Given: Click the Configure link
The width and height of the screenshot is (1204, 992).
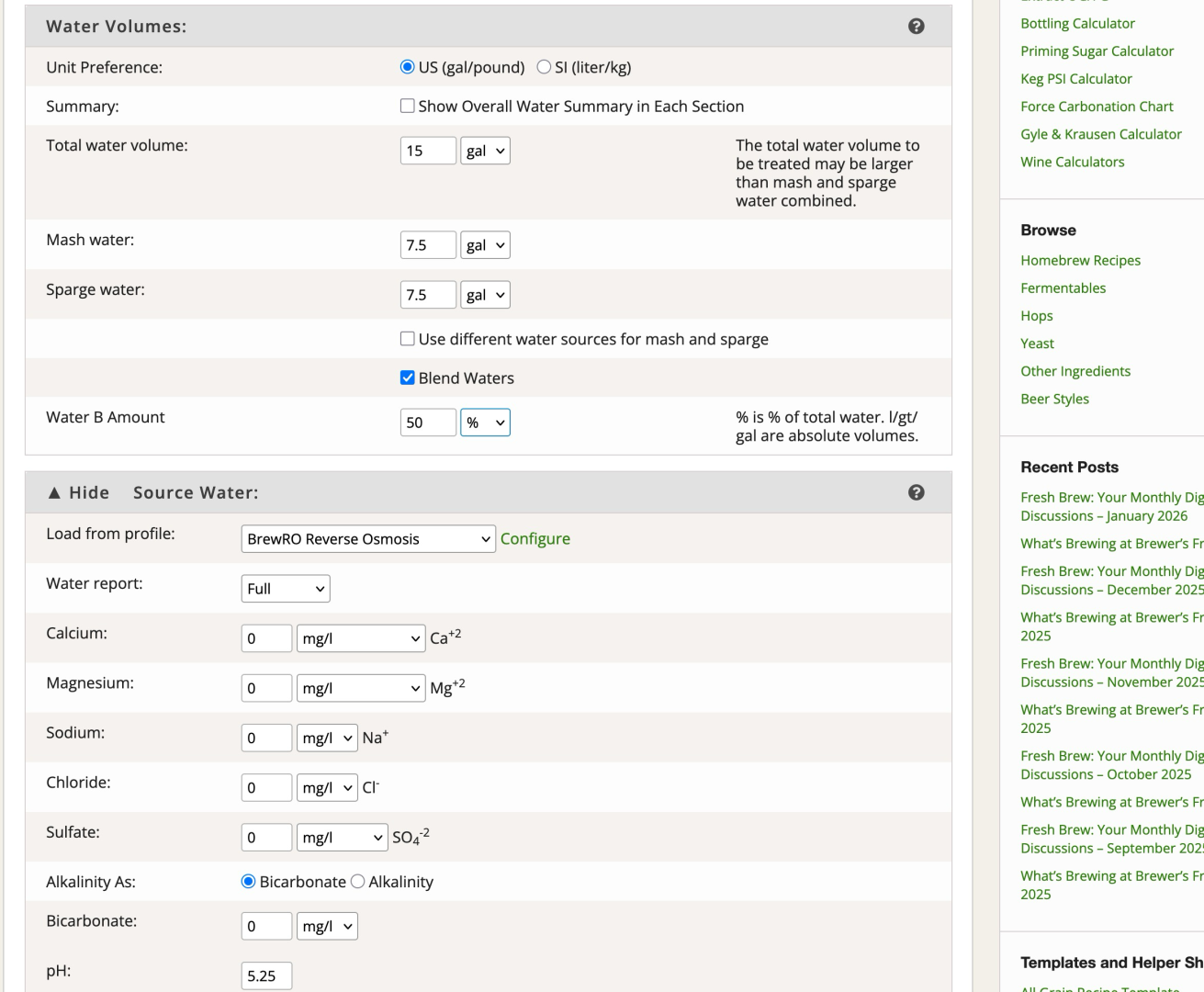Looking at the screenshot, I should [534, 539].
